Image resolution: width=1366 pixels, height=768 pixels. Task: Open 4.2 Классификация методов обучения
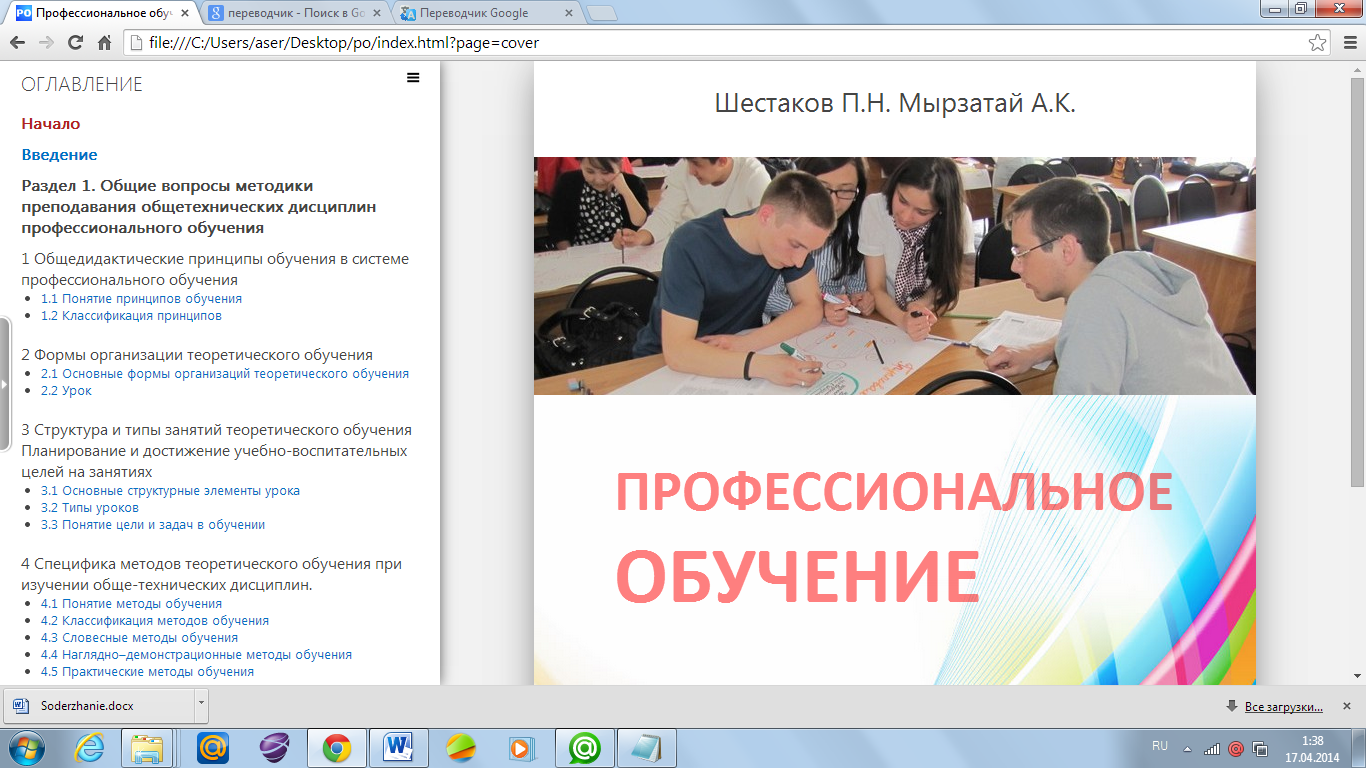(155, 621)
